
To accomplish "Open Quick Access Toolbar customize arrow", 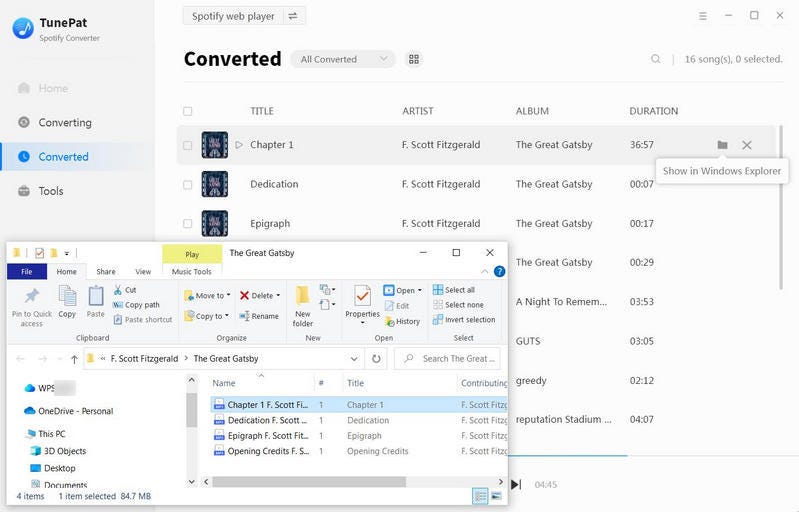I will (67, 253).
